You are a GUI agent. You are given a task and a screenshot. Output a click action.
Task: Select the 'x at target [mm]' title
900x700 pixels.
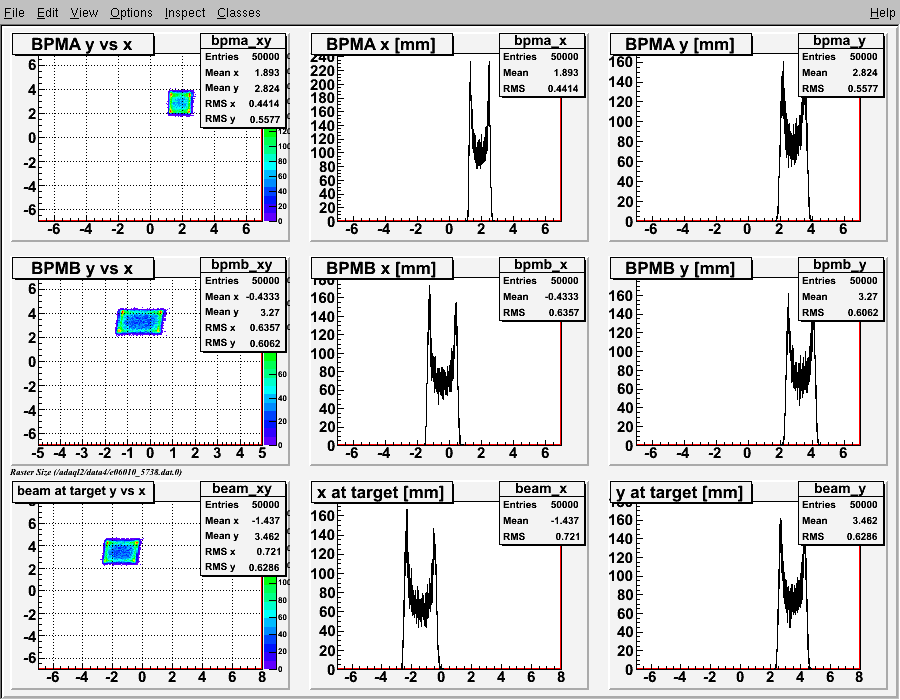[x=382, y=492]
